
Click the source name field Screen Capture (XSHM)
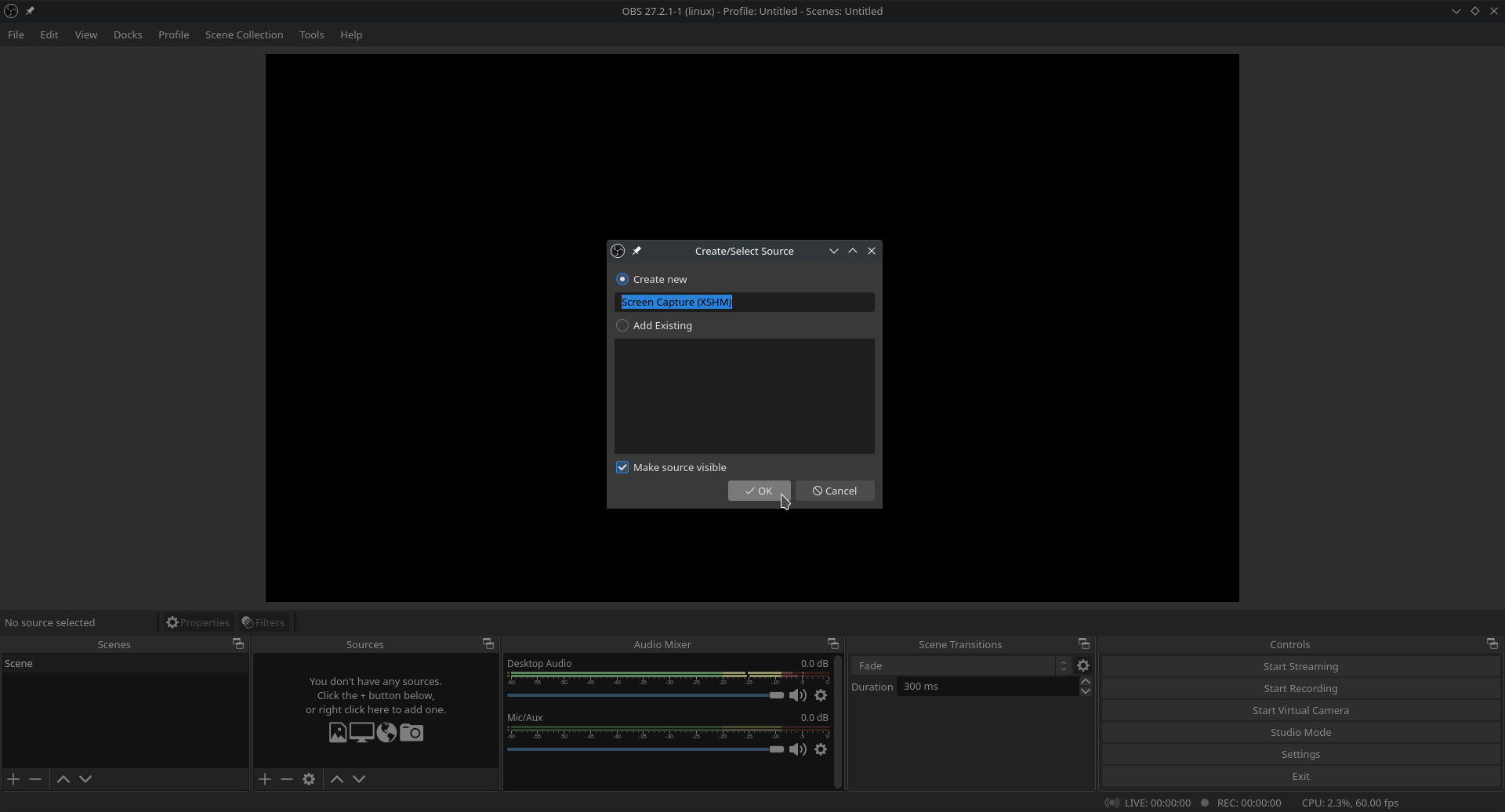pyautogui.click(x=745, y=302)
